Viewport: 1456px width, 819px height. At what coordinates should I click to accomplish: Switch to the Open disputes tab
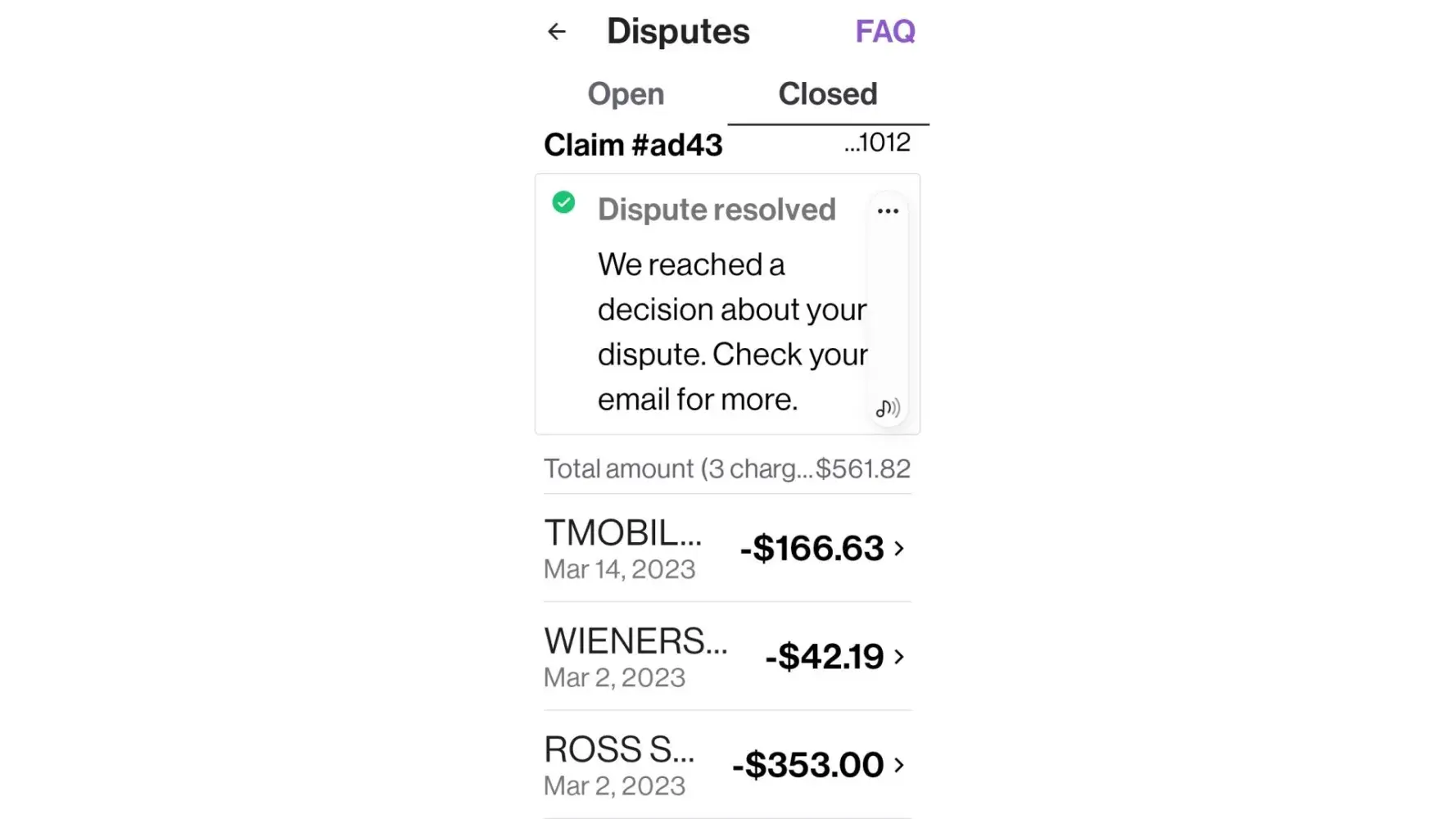click(x=626, y=94)
